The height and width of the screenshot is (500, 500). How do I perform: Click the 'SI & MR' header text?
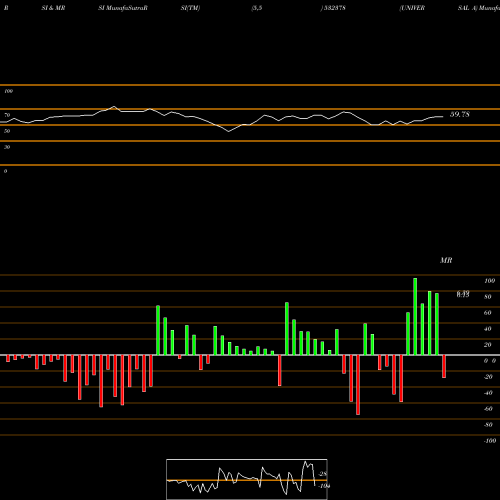pos(53,8)
